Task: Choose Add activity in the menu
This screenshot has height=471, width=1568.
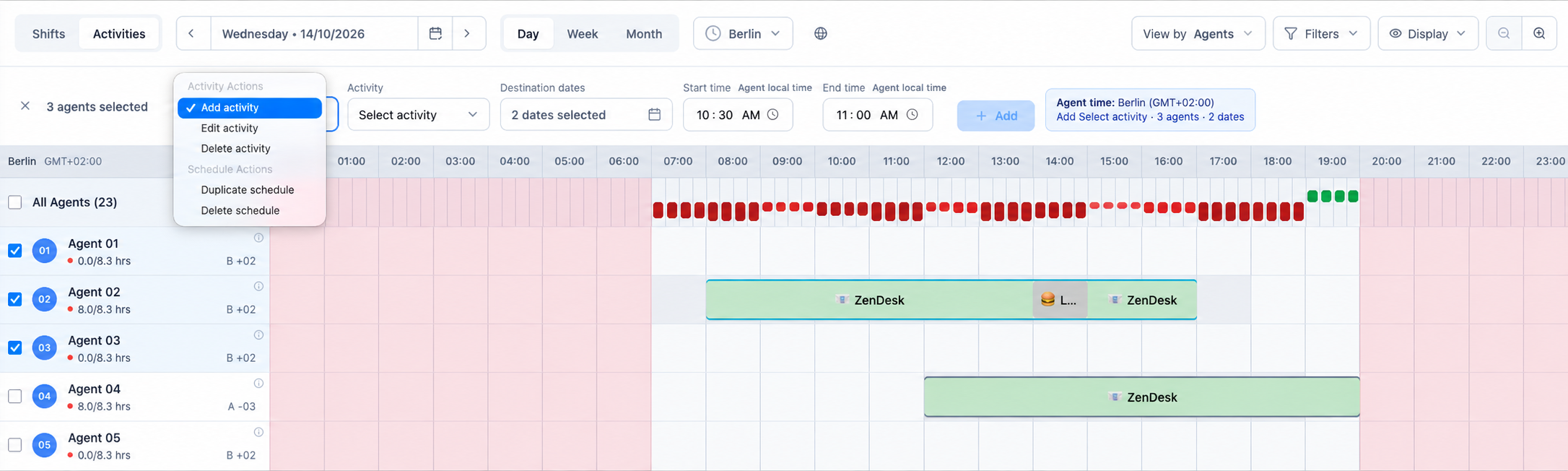Action: point(250,108)
